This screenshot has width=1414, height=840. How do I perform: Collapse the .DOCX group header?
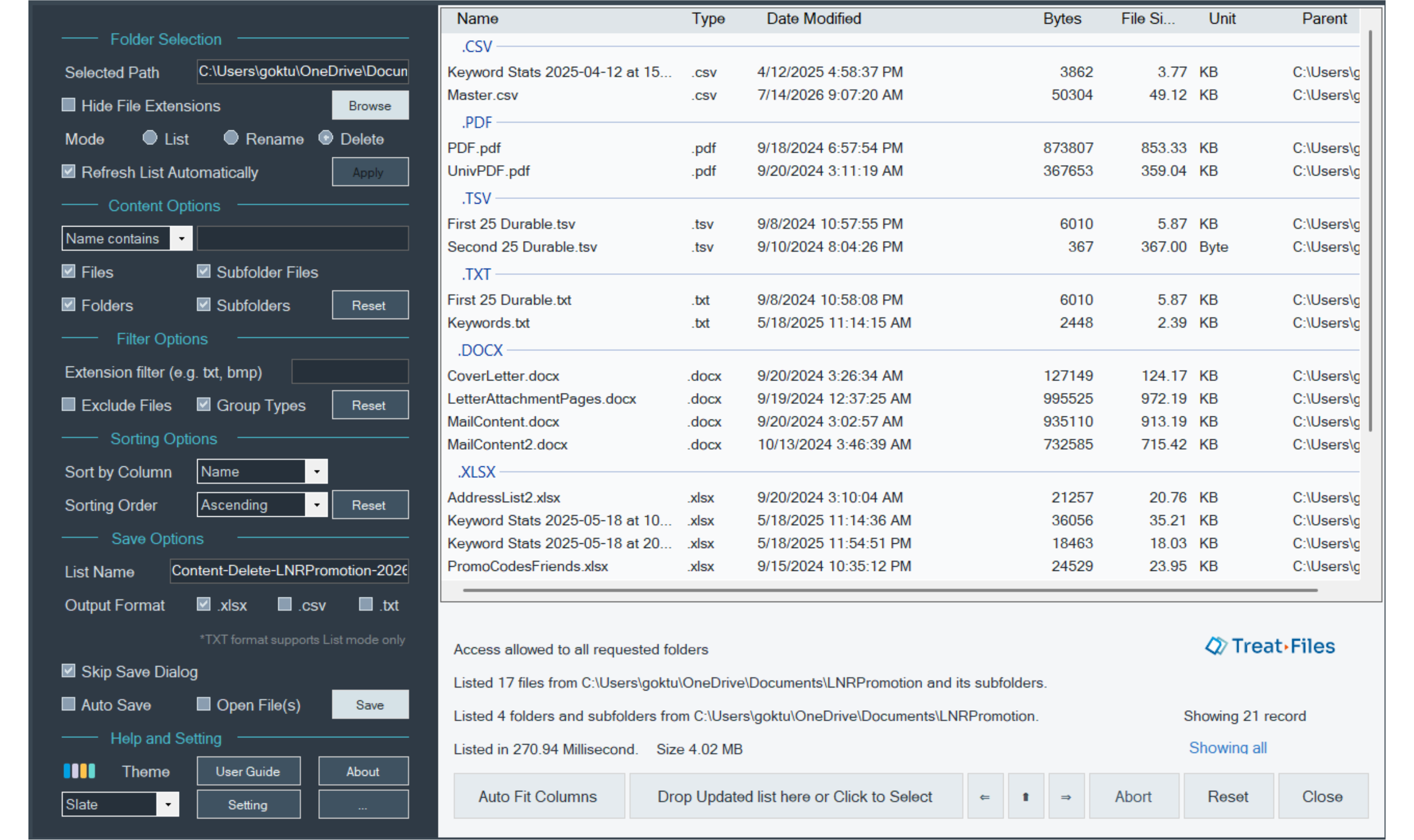click(x=480, y=350)
